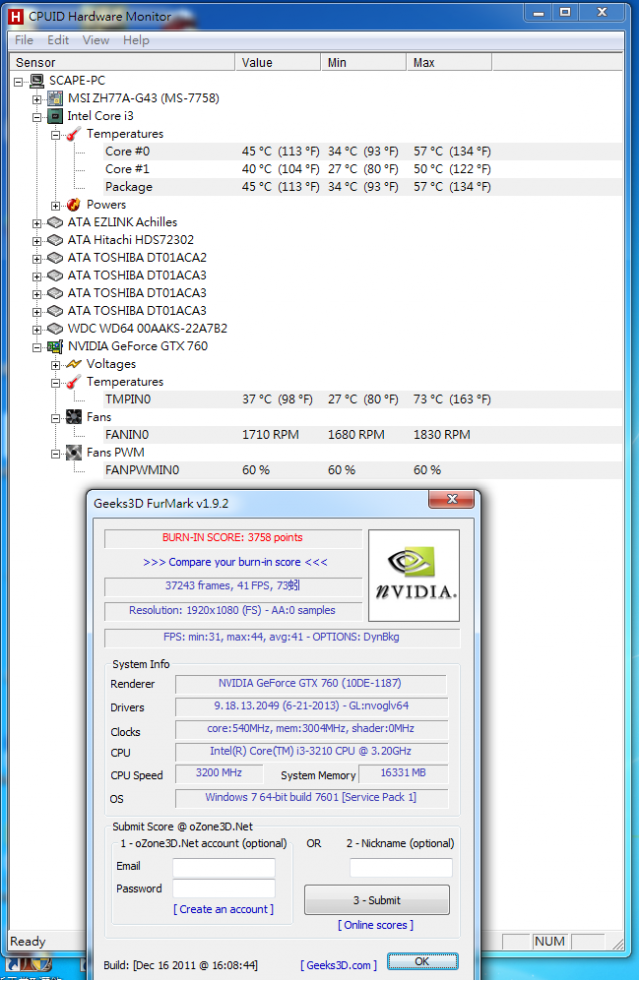Click the Fans fan icon
Image resolution: width=640 pixels, height=981 pixels.
coord(74,417)
